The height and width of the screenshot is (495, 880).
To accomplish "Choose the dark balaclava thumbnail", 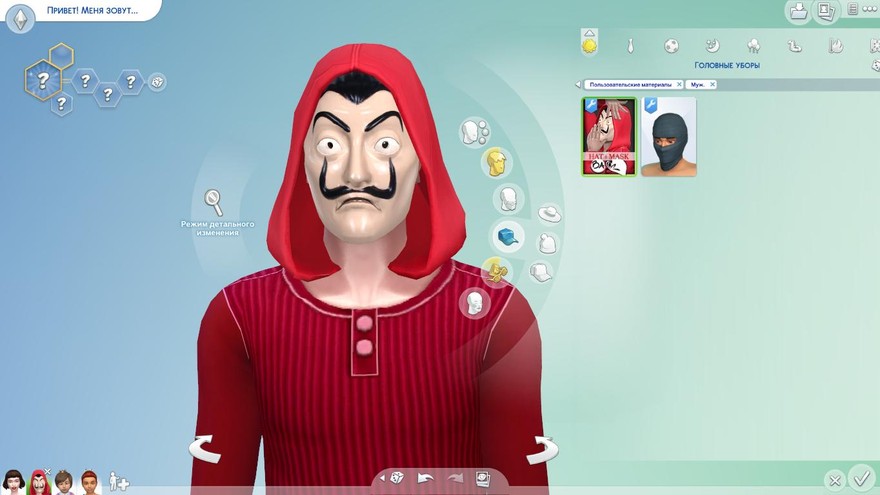I will [668, 137].
